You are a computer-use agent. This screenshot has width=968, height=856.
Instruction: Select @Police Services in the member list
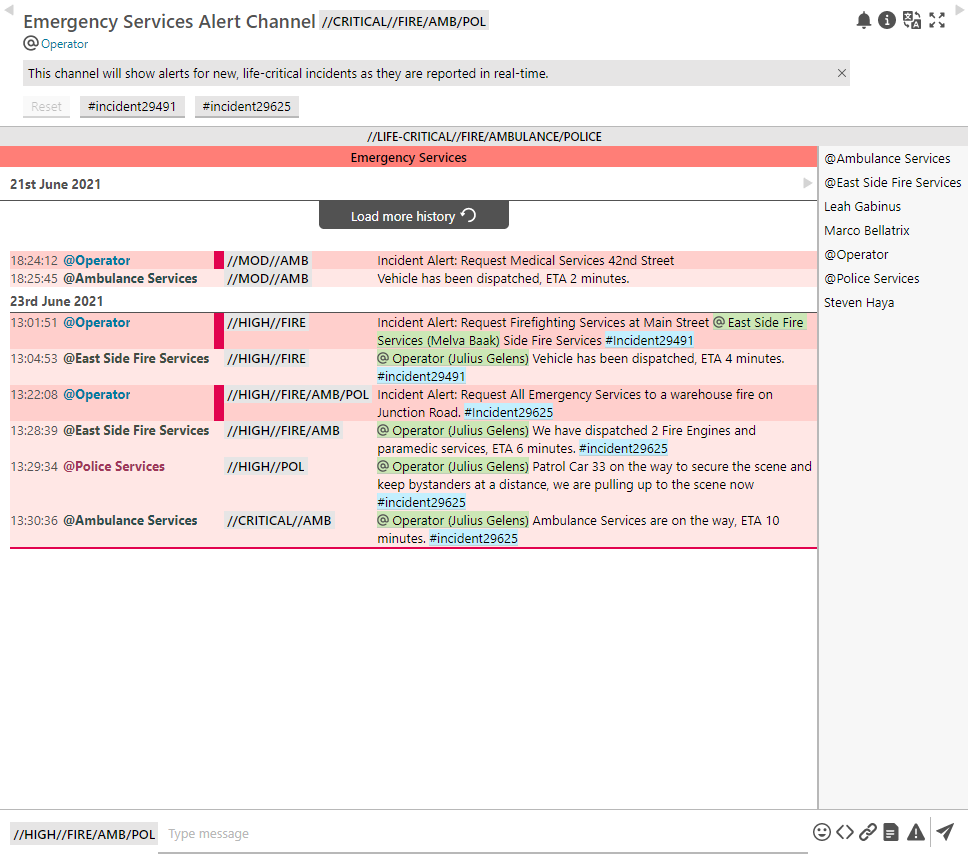tap(872, 279)
